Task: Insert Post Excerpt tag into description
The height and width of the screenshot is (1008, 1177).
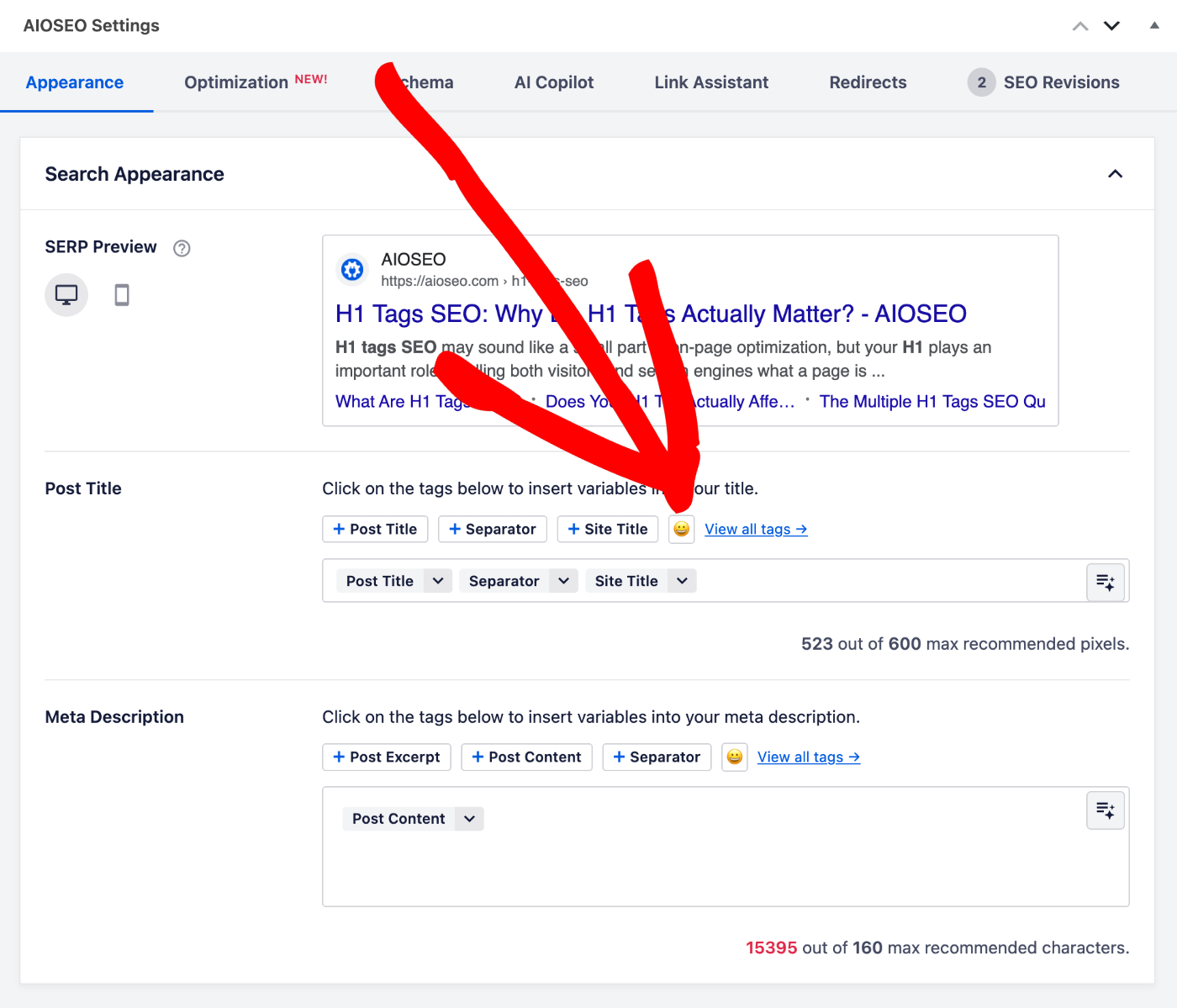Action: (x=387, y=757)
